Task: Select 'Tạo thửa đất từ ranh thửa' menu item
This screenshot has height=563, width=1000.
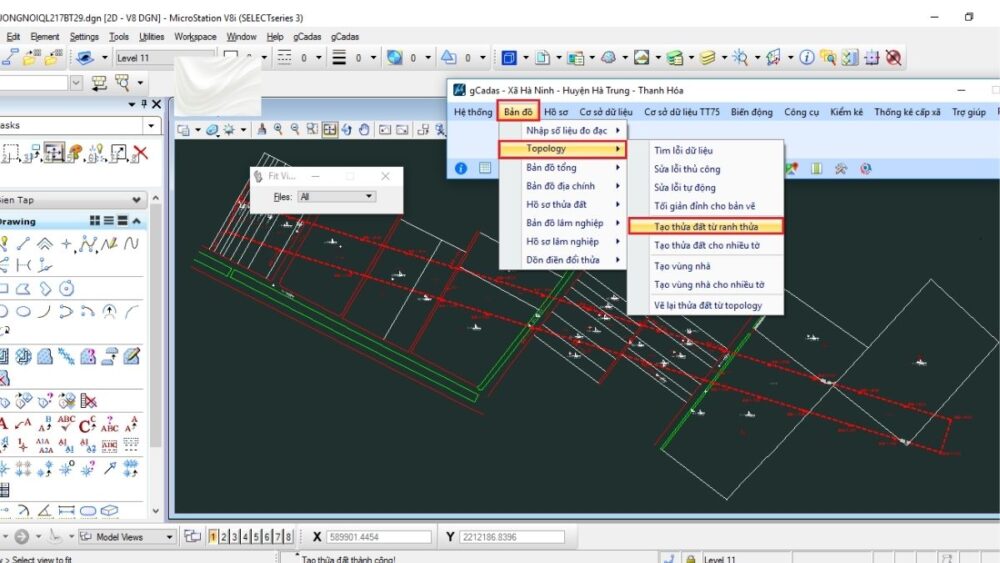Action: click(x=706, y=226)
